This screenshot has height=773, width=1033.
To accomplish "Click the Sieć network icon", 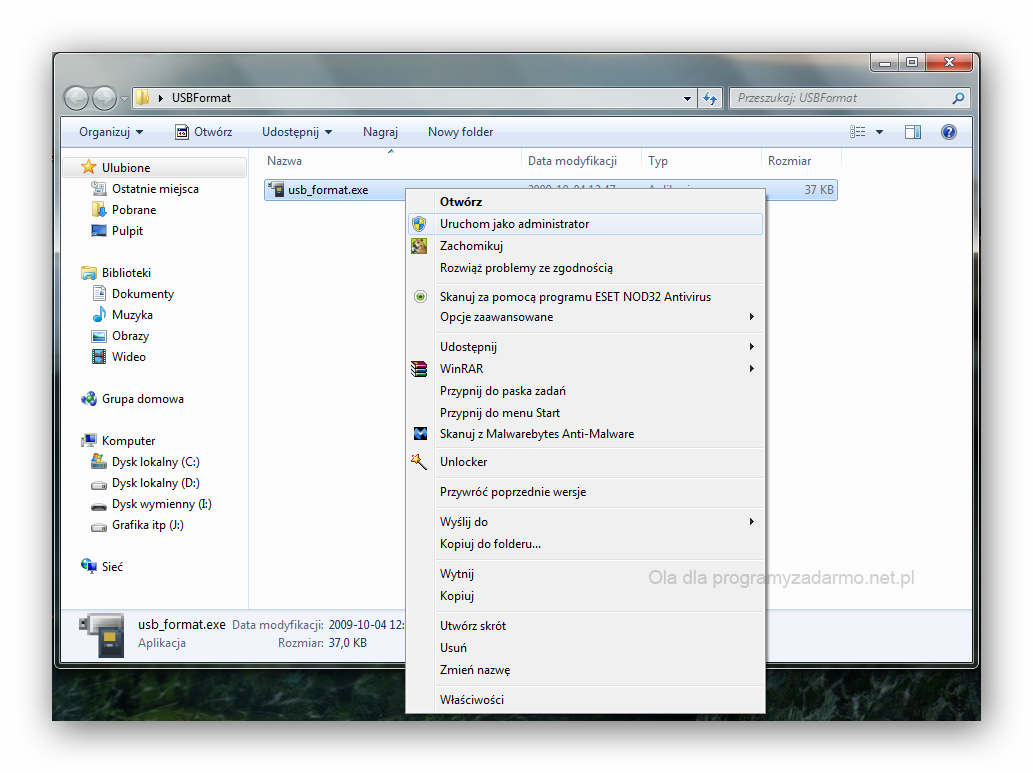I will pos(88,566).
